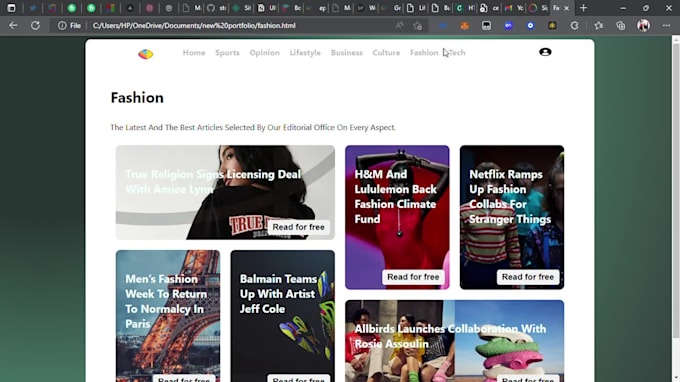This screenshot has width=680, height=382.
Task: Click 'H&M And Lululemon Back Fashion' headline
Action: pyautogui.click(x=396, y=196)
